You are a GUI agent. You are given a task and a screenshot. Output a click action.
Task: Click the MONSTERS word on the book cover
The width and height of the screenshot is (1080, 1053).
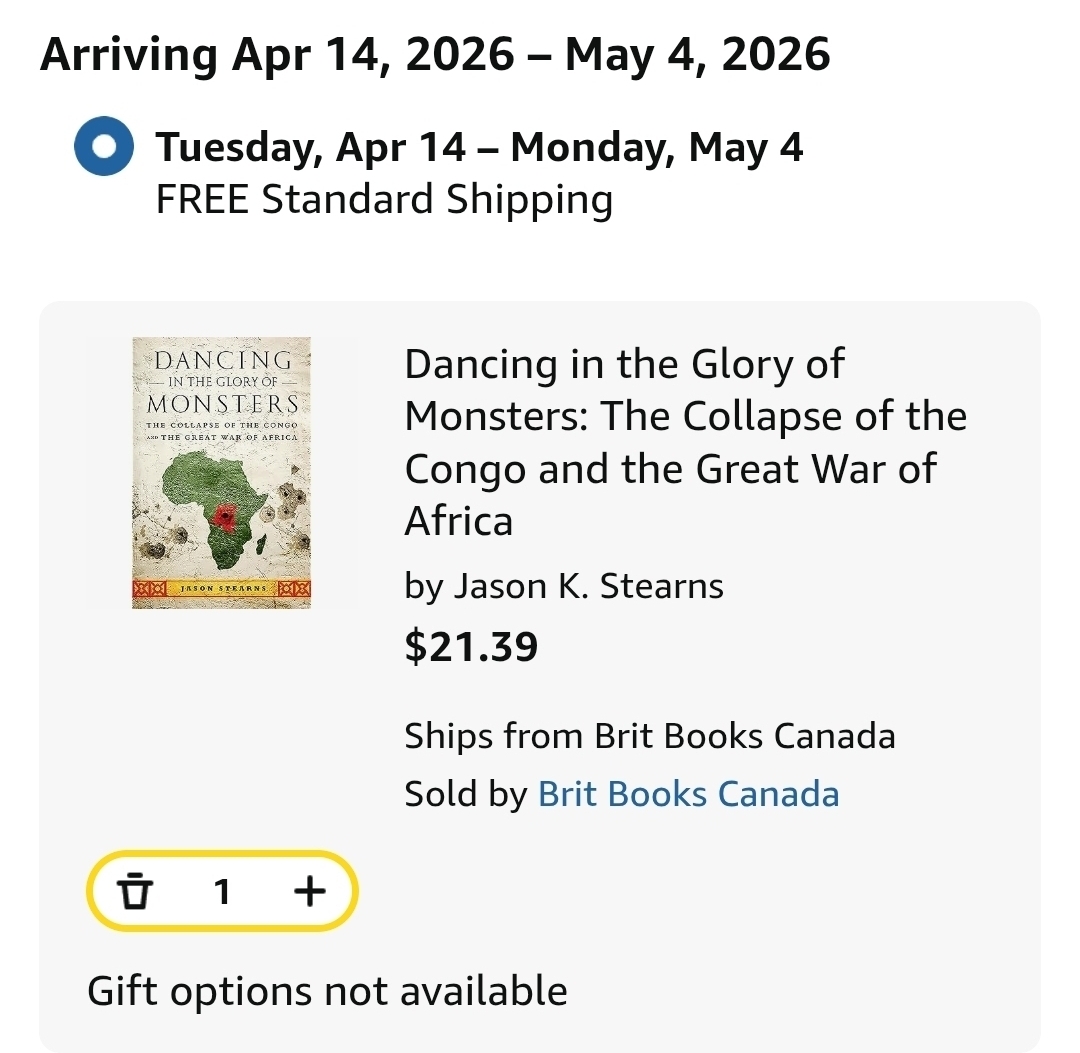pyautogui.click(x=222, y=404)
